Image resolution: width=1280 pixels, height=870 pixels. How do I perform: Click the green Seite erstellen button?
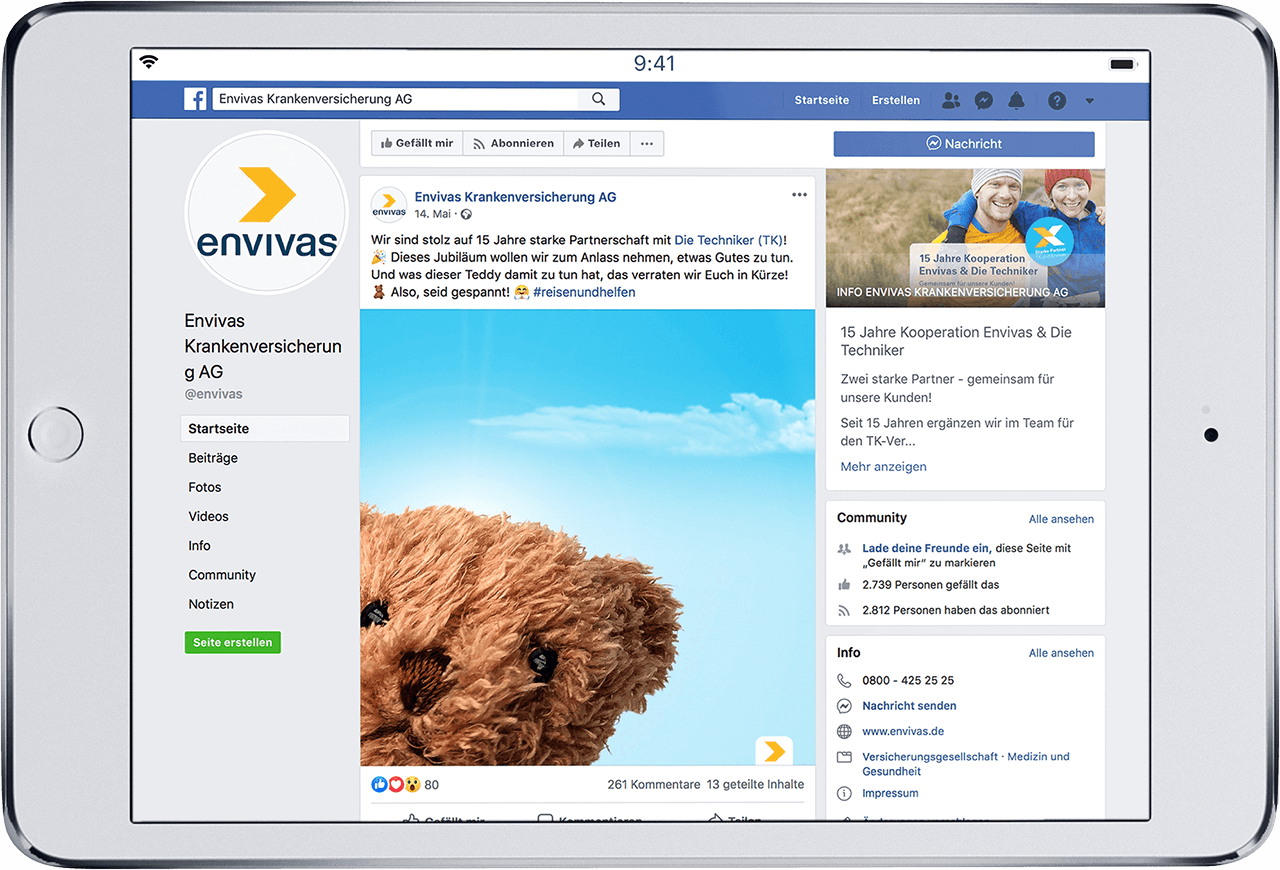pos(233,642)
